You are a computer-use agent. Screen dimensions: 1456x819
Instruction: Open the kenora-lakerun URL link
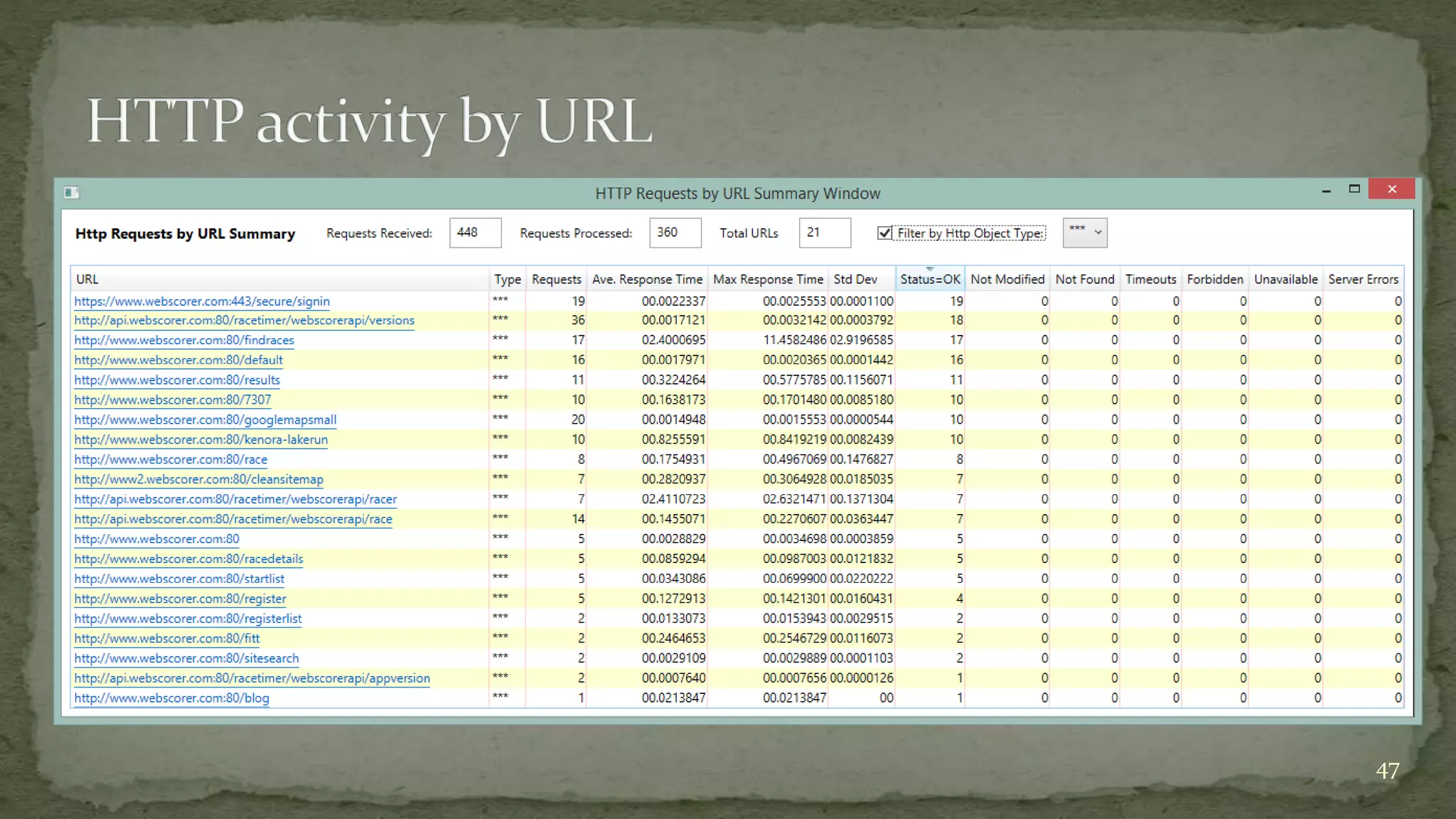(x=201, y=440)
